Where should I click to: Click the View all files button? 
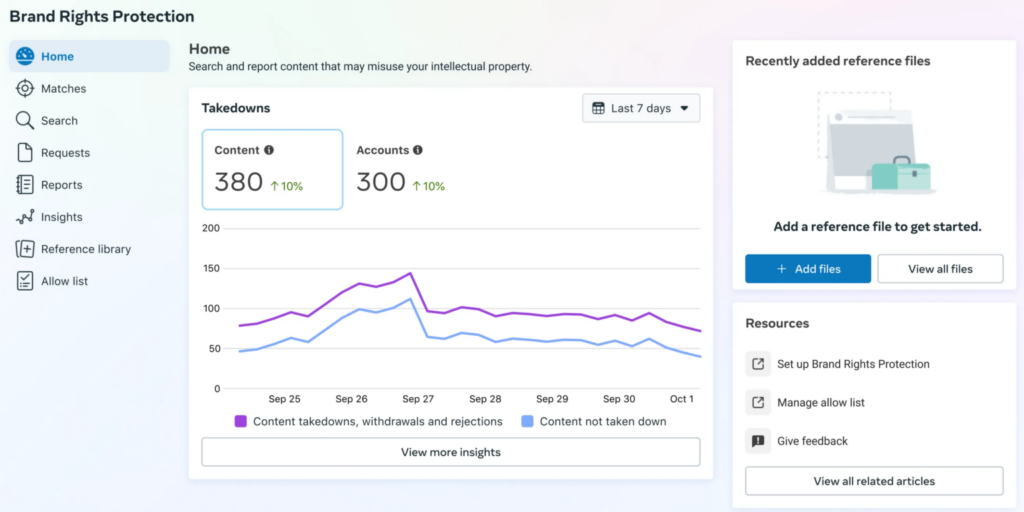pyautogui.click(x=939, y=269)
